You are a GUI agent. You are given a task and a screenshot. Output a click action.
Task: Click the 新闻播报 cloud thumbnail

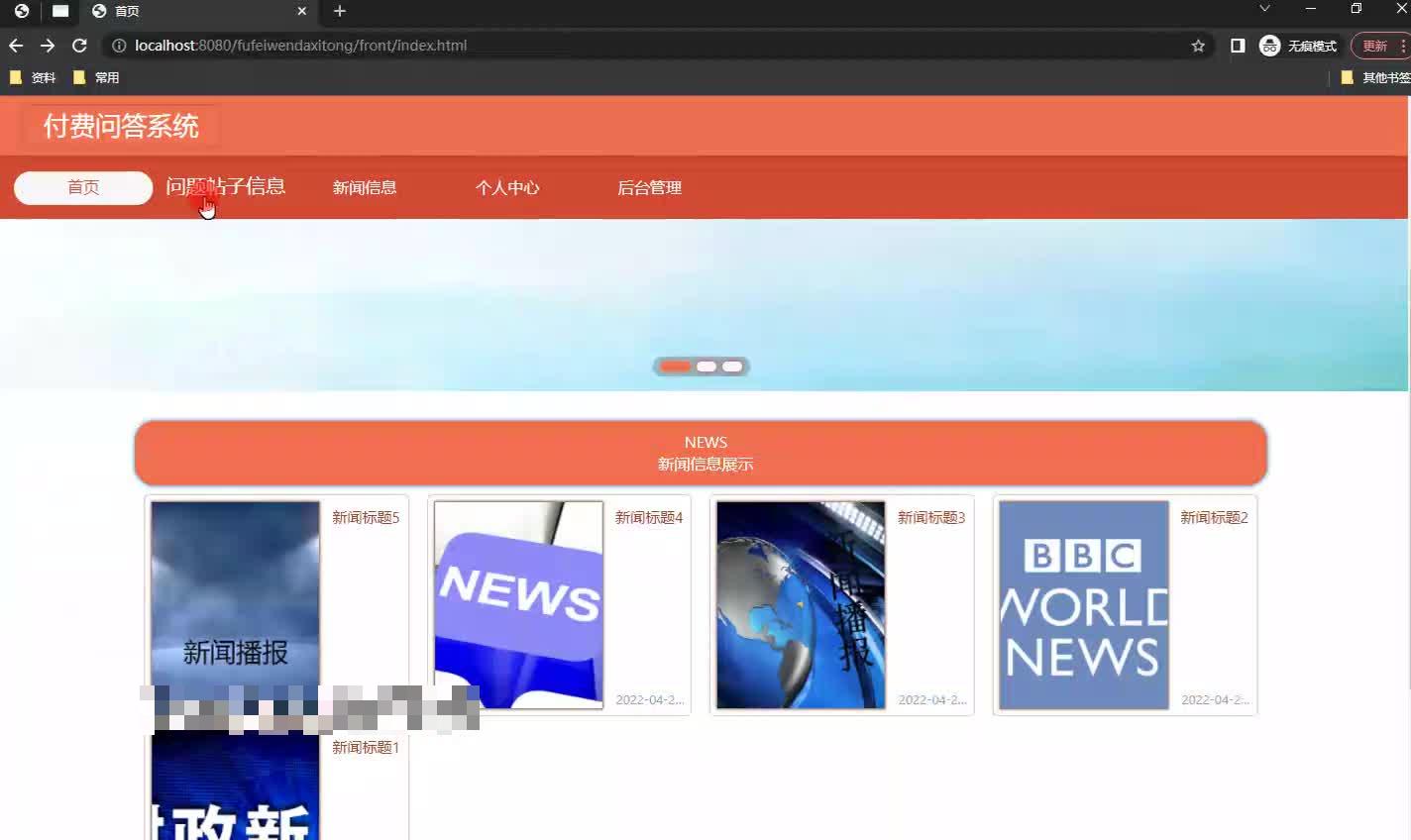click(x=236, y=594)
